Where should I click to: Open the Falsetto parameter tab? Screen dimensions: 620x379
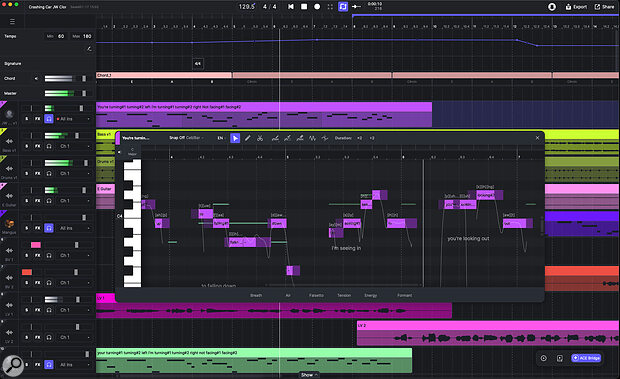tap(316, 295)
